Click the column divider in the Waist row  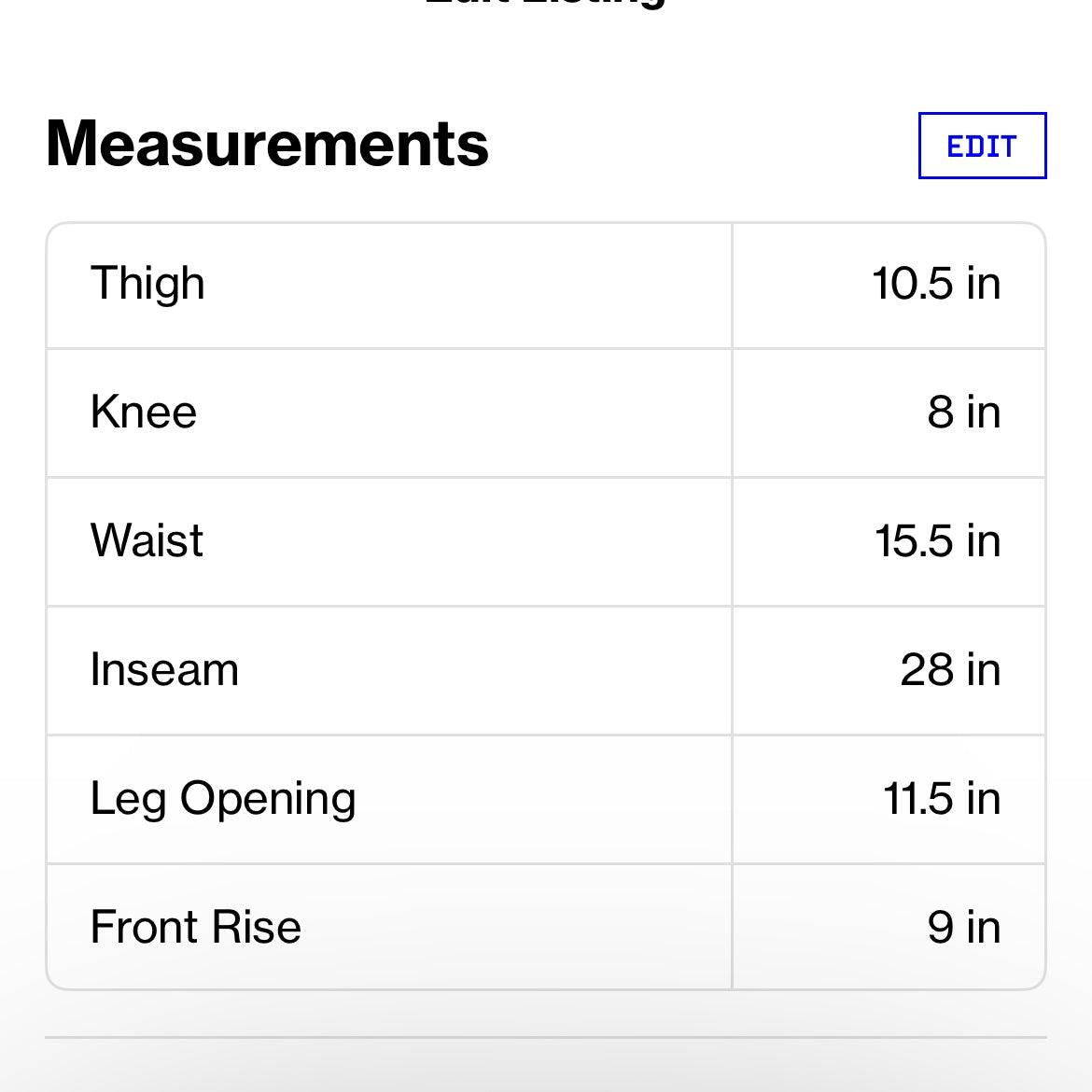point(733,541)
